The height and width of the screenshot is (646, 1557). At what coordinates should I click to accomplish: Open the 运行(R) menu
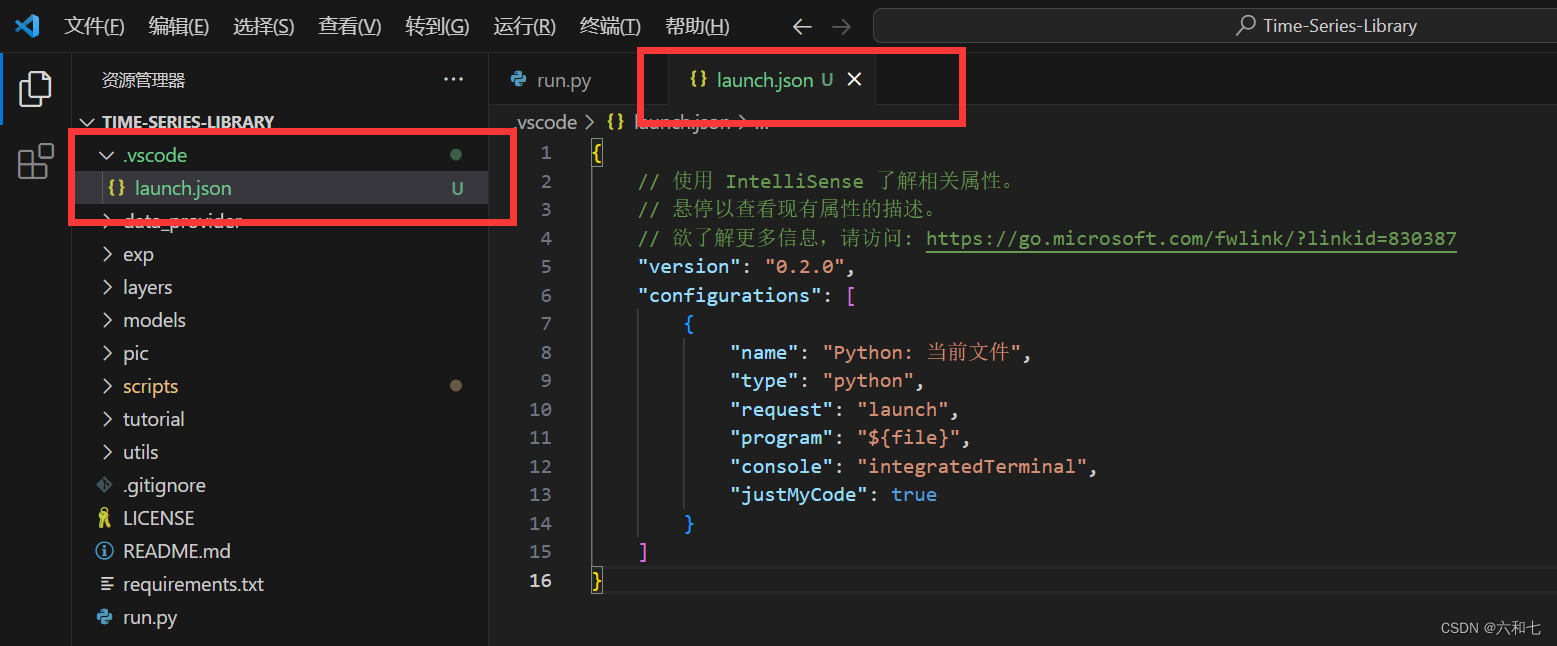click(x=524, y=26)
